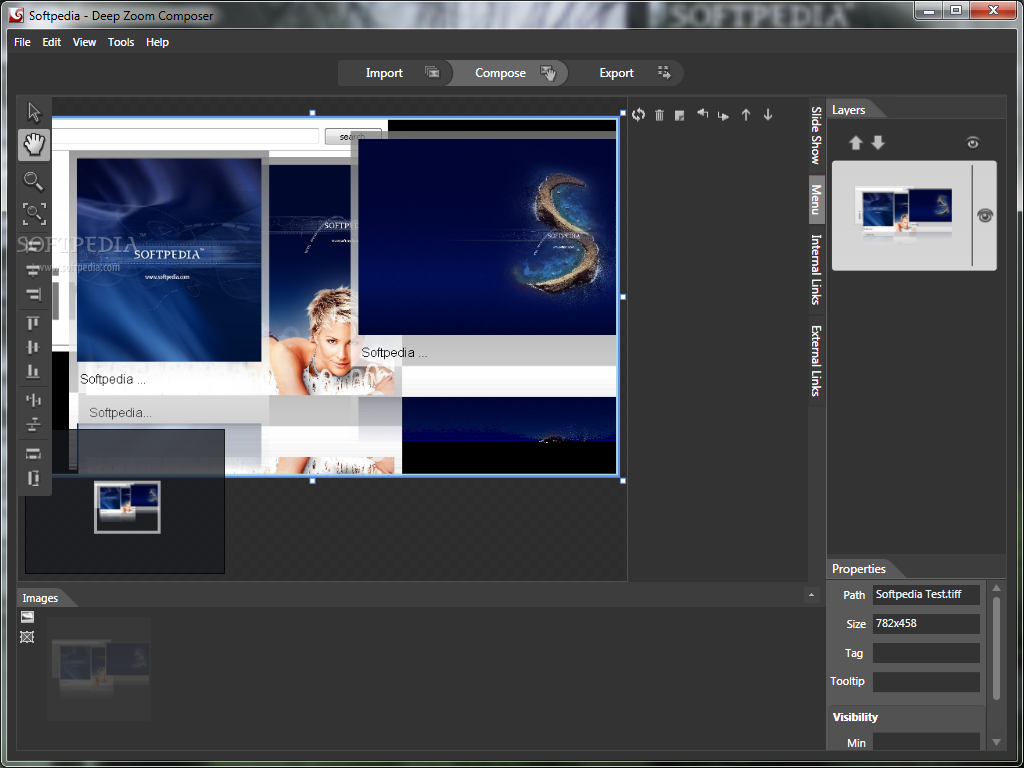1024x768 pixels.
Task: Click the align top edges icon
Action: pos(33,323)
